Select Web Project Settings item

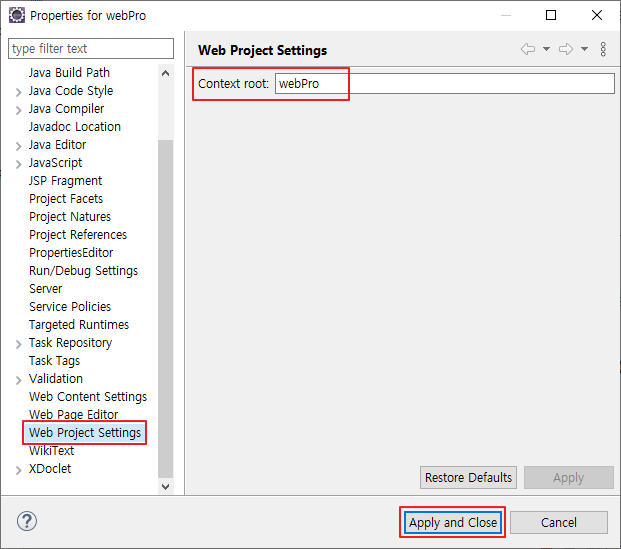click(85, 433)
